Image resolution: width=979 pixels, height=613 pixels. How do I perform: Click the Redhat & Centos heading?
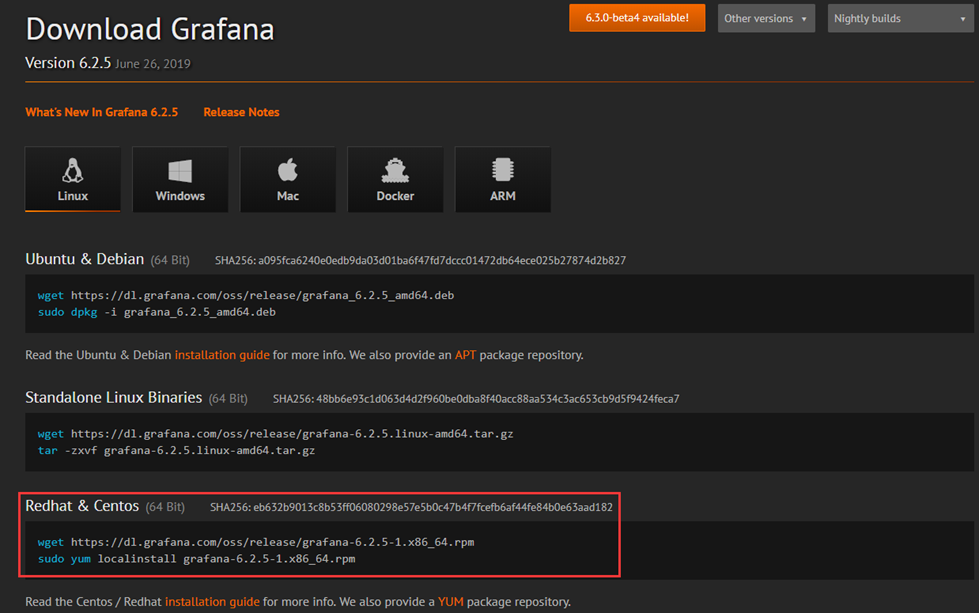[82, 506]
